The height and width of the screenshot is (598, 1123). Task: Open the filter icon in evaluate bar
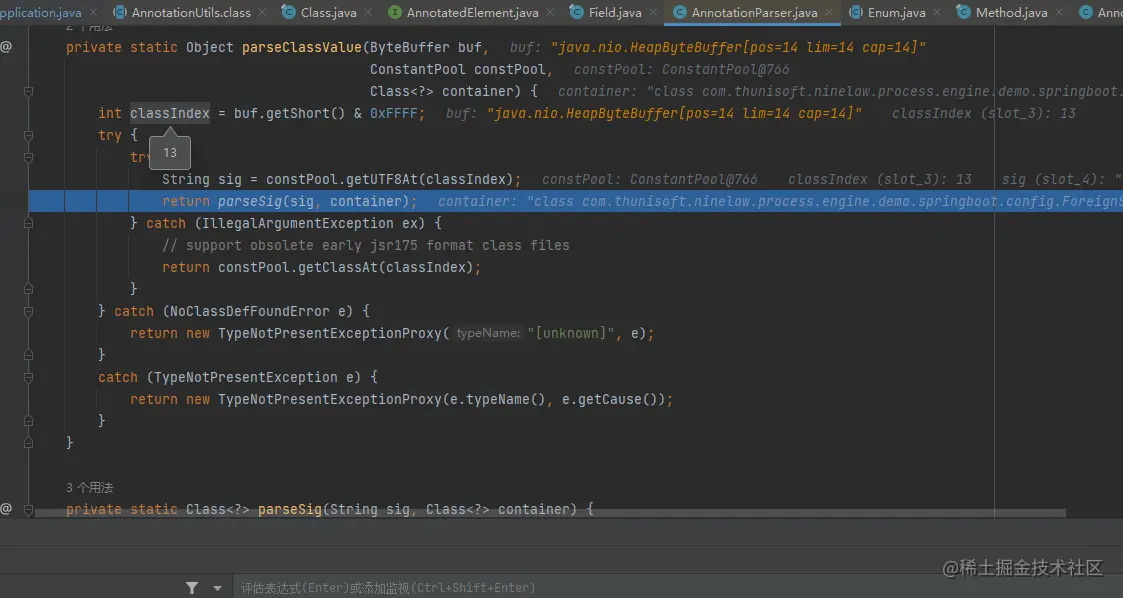(x=192, y=588)
